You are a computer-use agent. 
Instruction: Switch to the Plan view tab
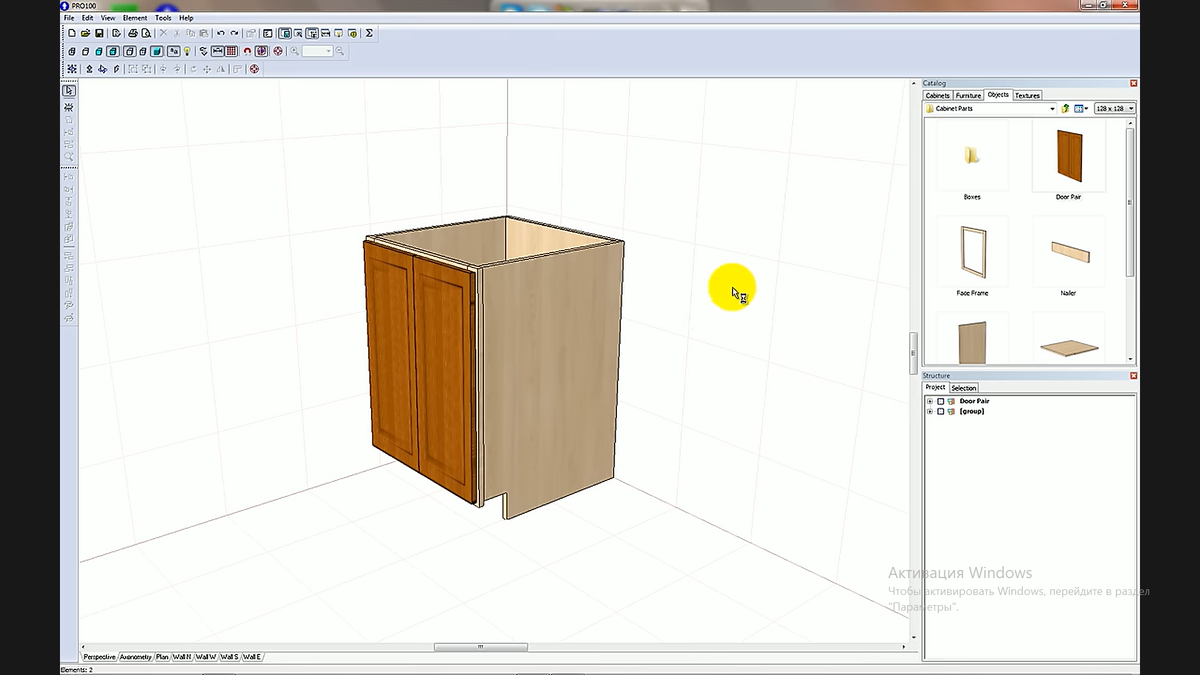click(162, 657)
